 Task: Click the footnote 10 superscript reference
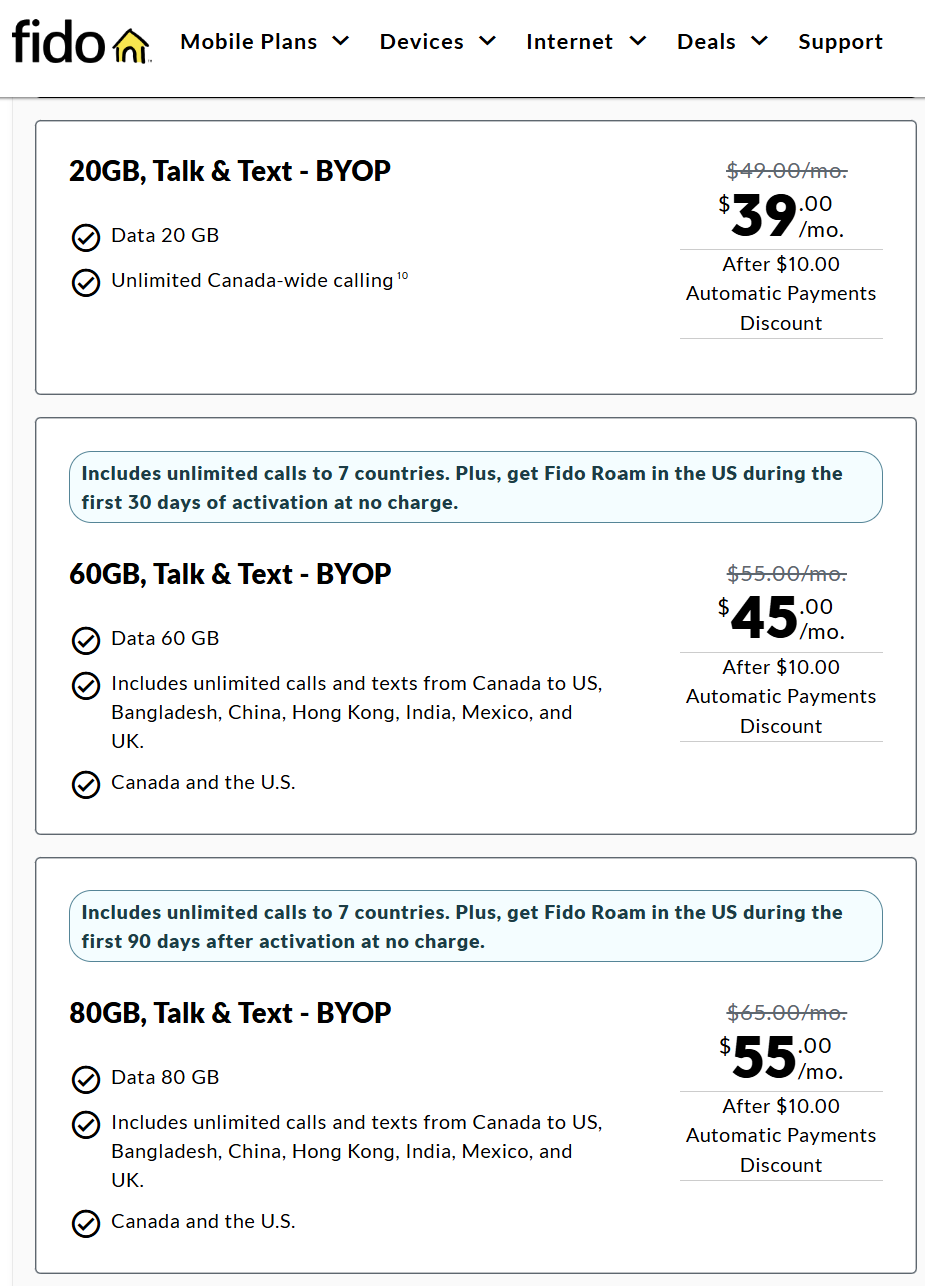click(x=401, y=274)
